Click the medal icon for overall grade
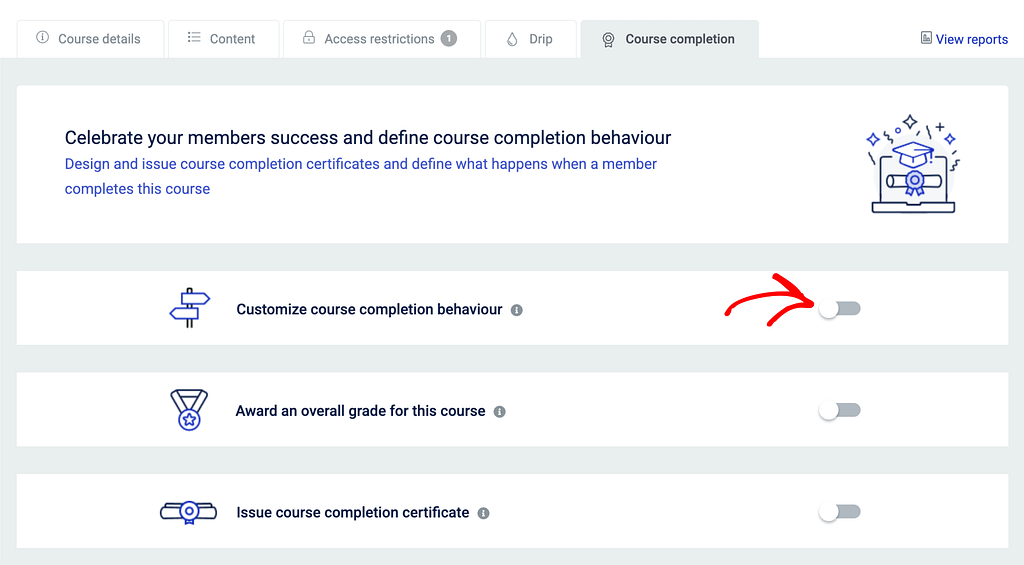 (189, 410)
